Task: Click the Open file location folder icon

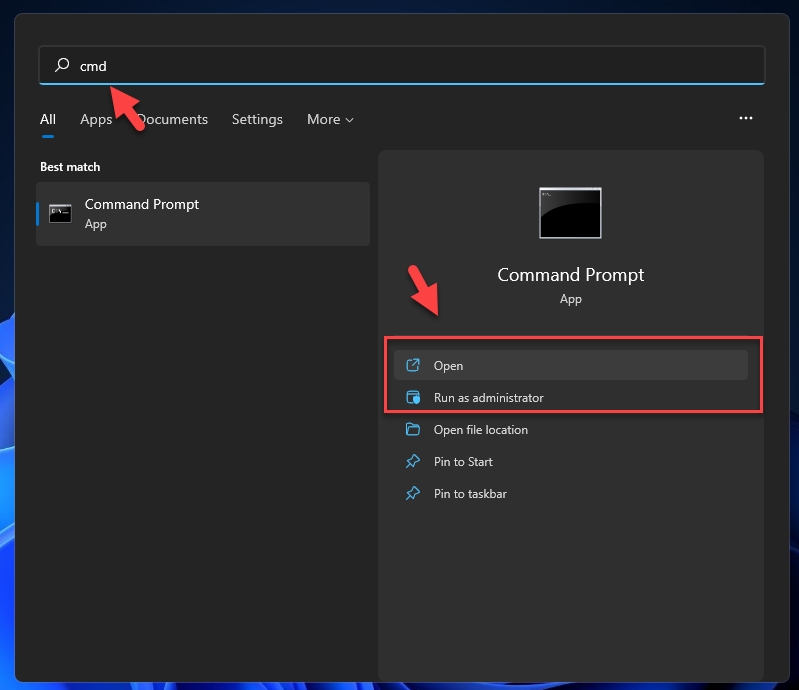Action: [x=413, y=429]
